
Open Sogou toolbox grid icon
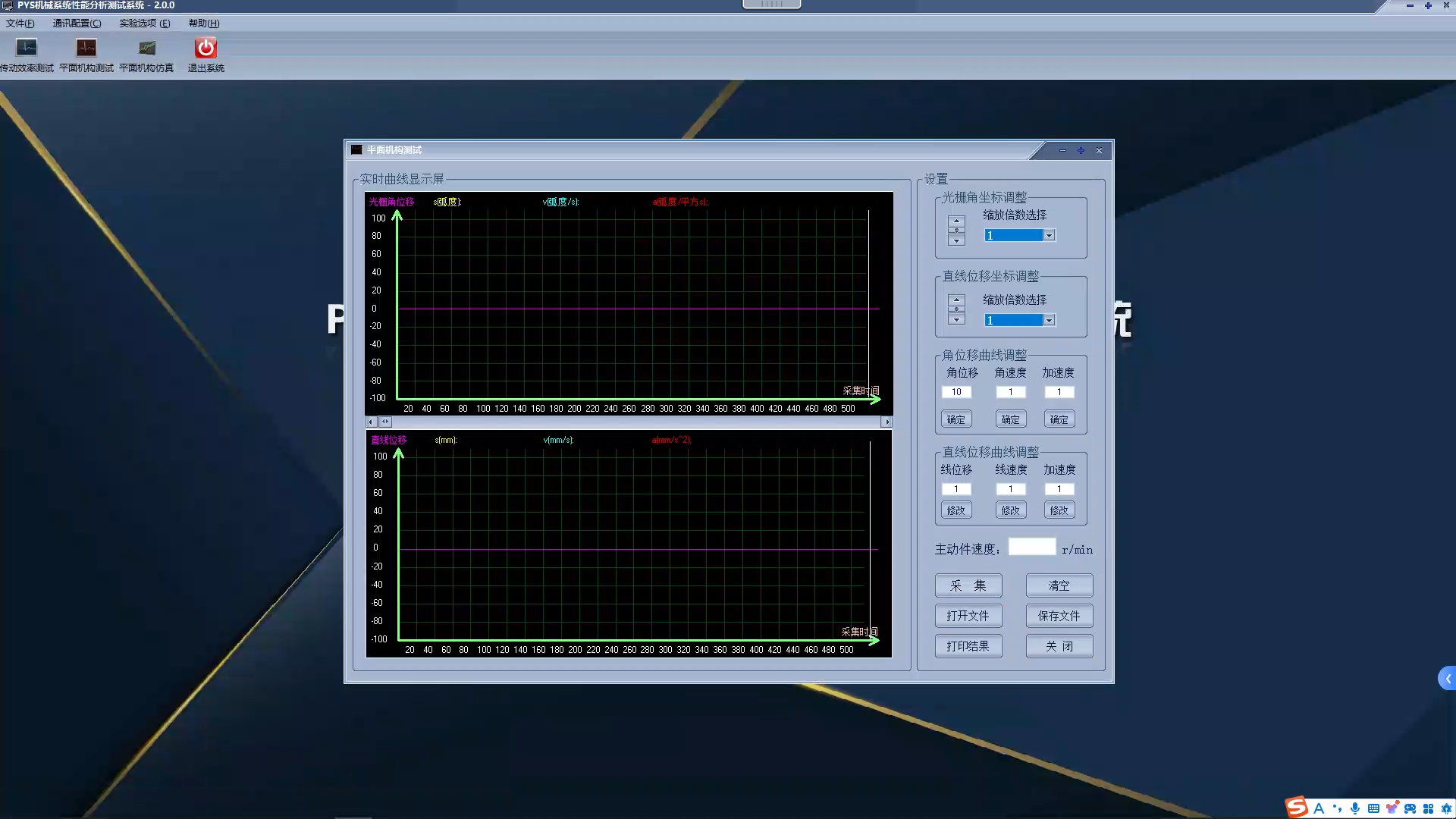click(1428, 808)
